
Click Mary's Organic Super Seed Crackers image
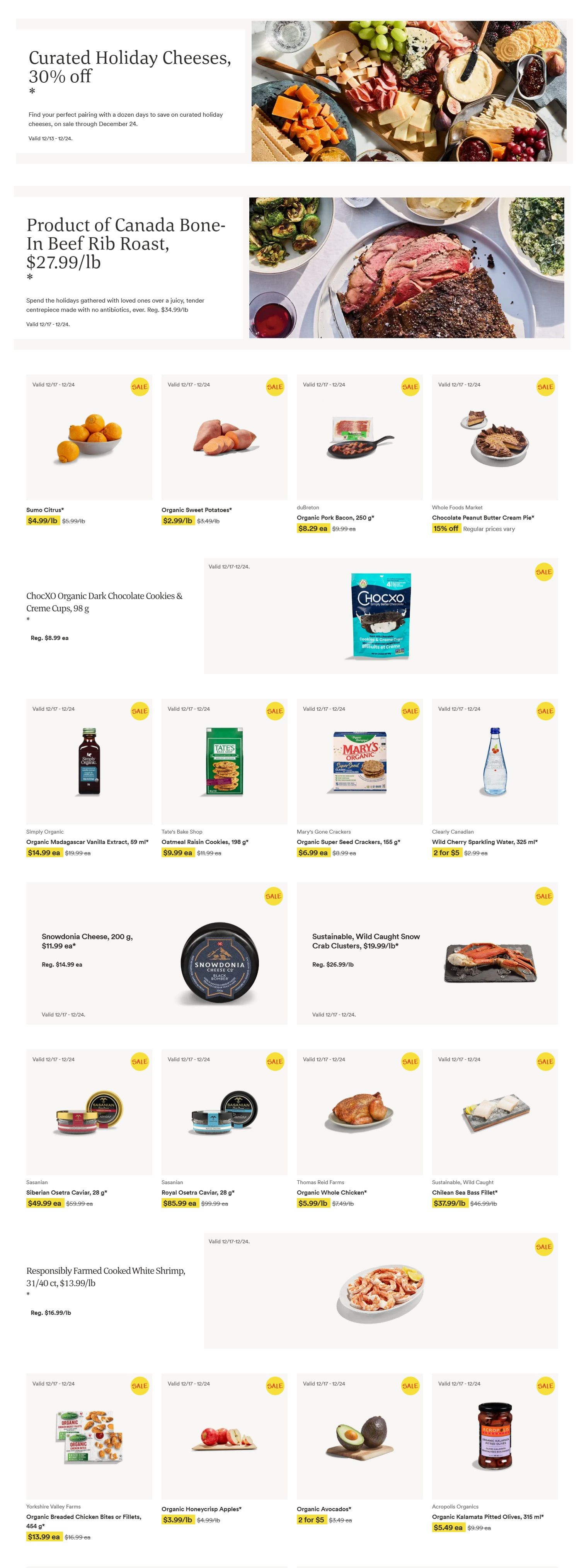point(359,761)
